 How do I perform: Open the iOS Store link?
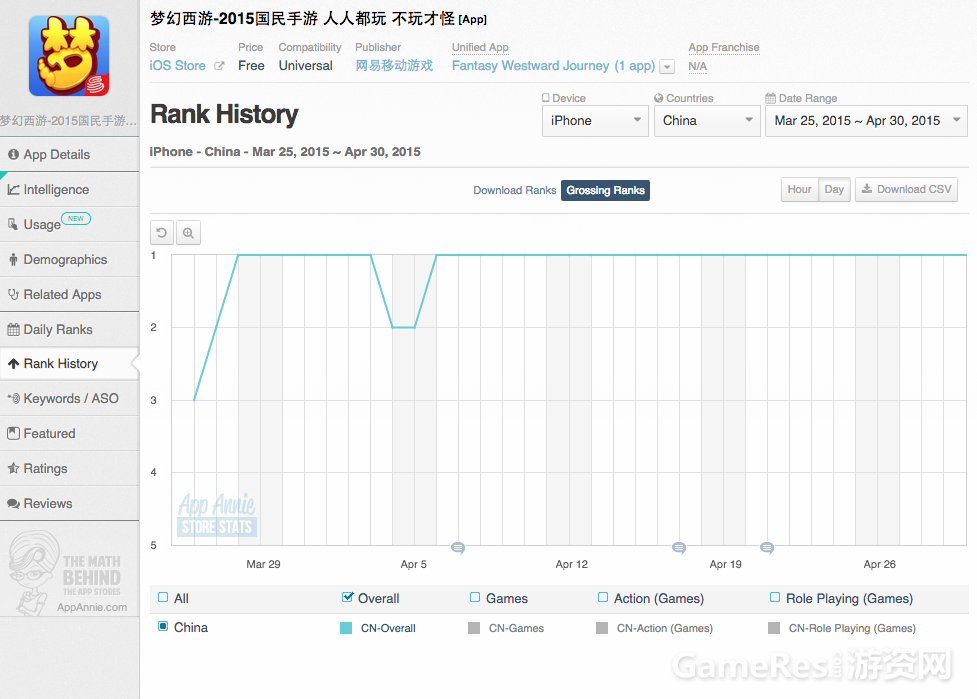point(178,65)
